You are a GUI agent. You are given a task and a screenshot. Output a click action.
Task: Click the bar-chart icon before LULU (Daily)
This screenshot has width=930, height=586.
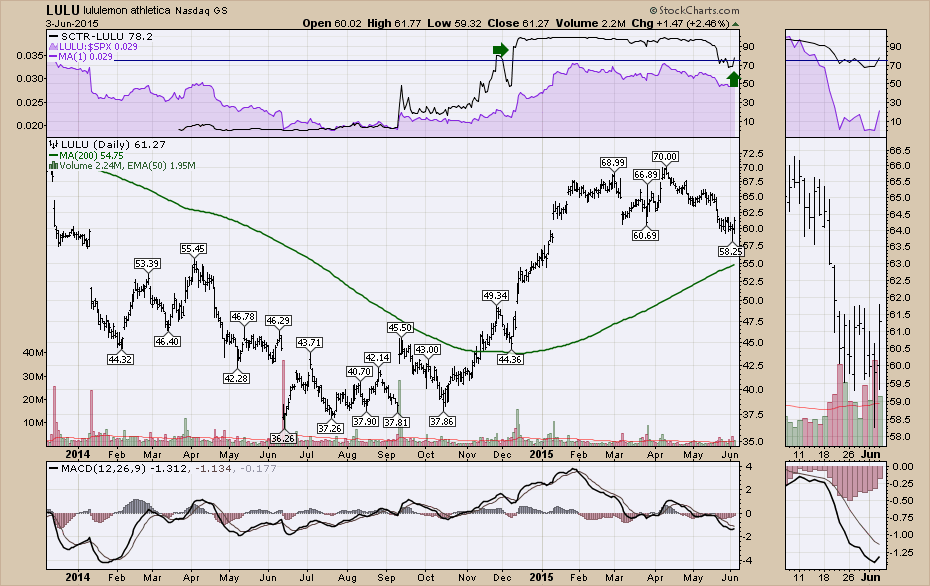(54, 144)
